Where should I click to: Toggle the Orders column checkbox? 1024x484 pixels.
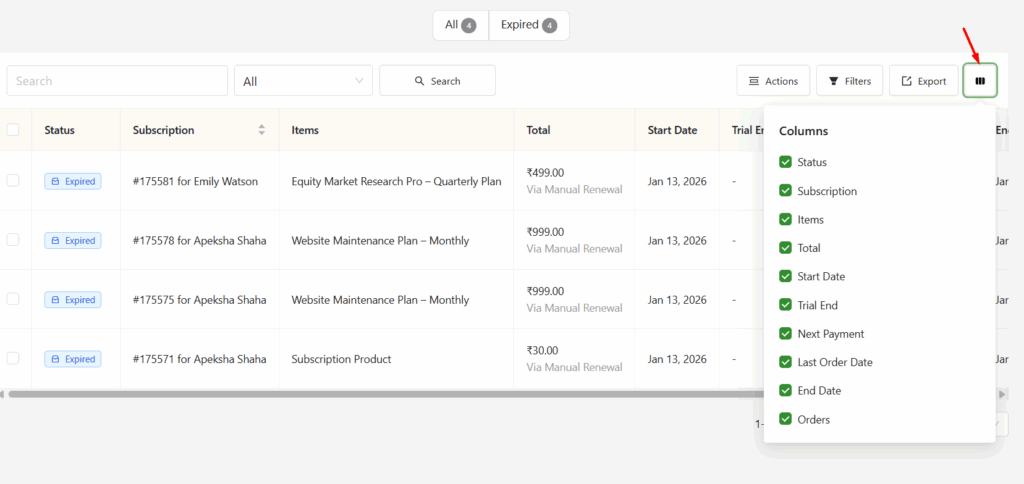(x=786, y=419)
